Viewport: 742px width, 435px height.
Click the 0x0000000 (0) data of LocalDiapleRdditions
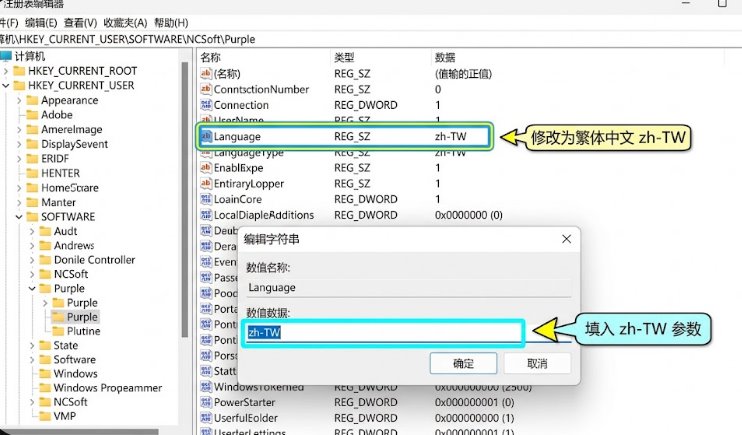tap(468, 215)
